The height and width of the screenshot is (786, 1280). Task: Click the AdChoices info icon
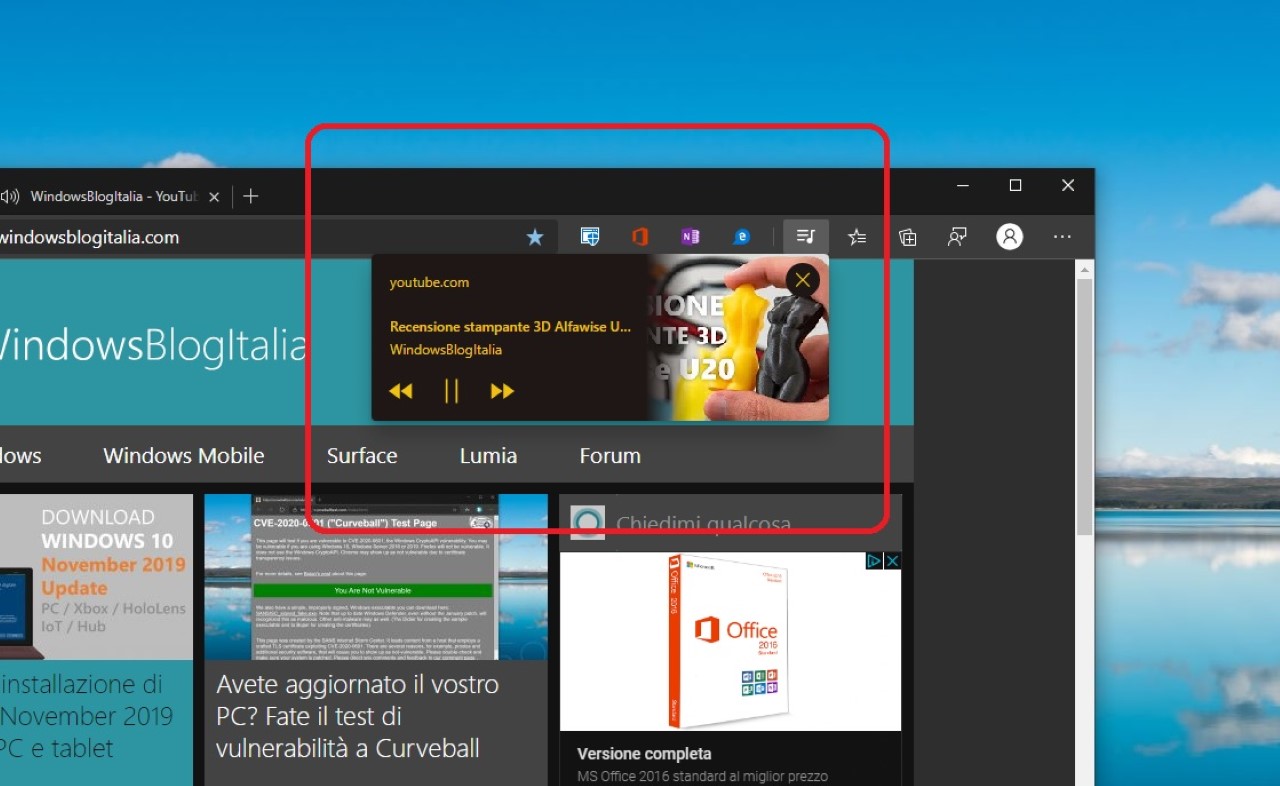[874, 561]
